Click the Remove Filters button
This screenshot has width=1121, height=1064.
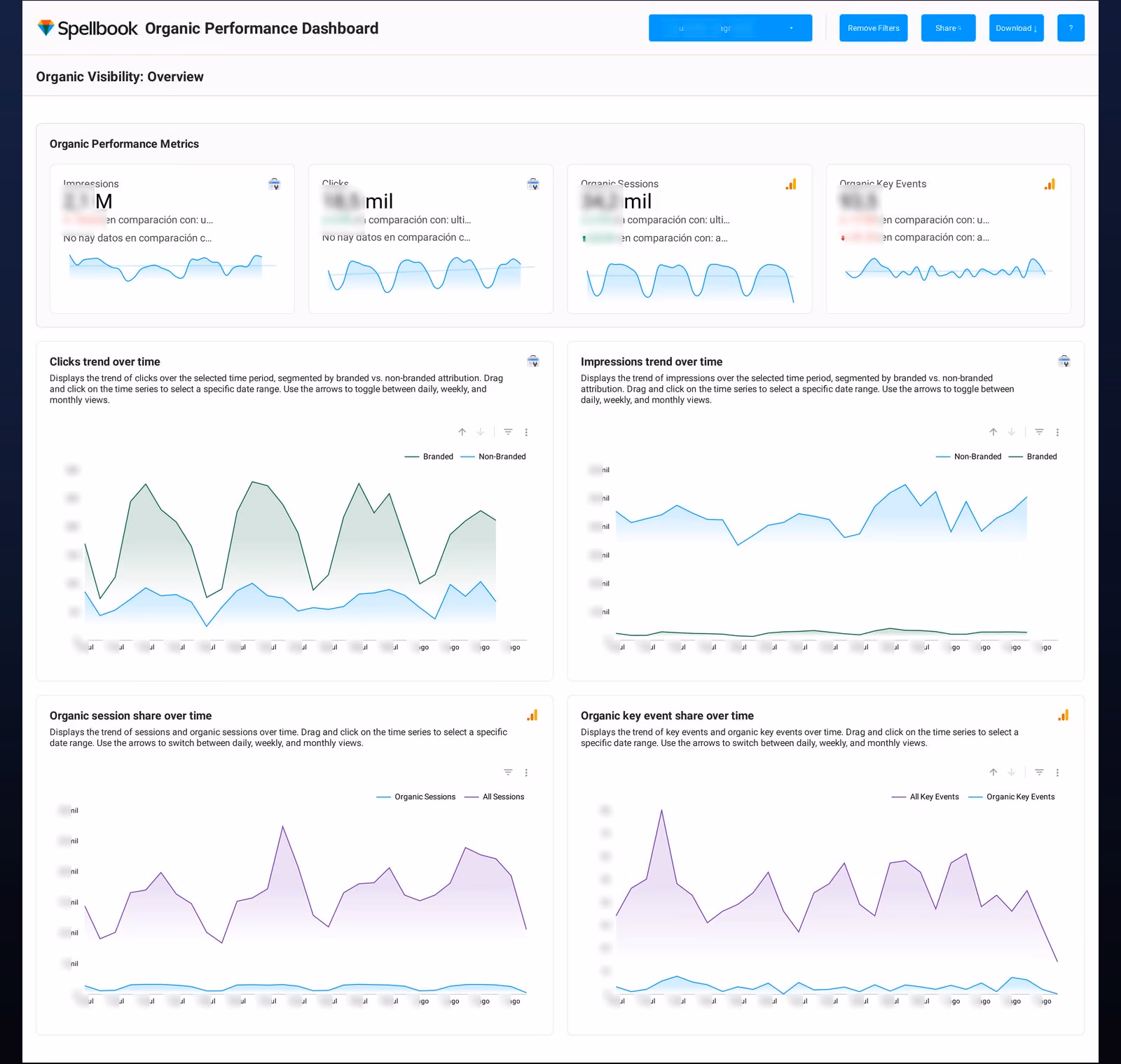873,28
